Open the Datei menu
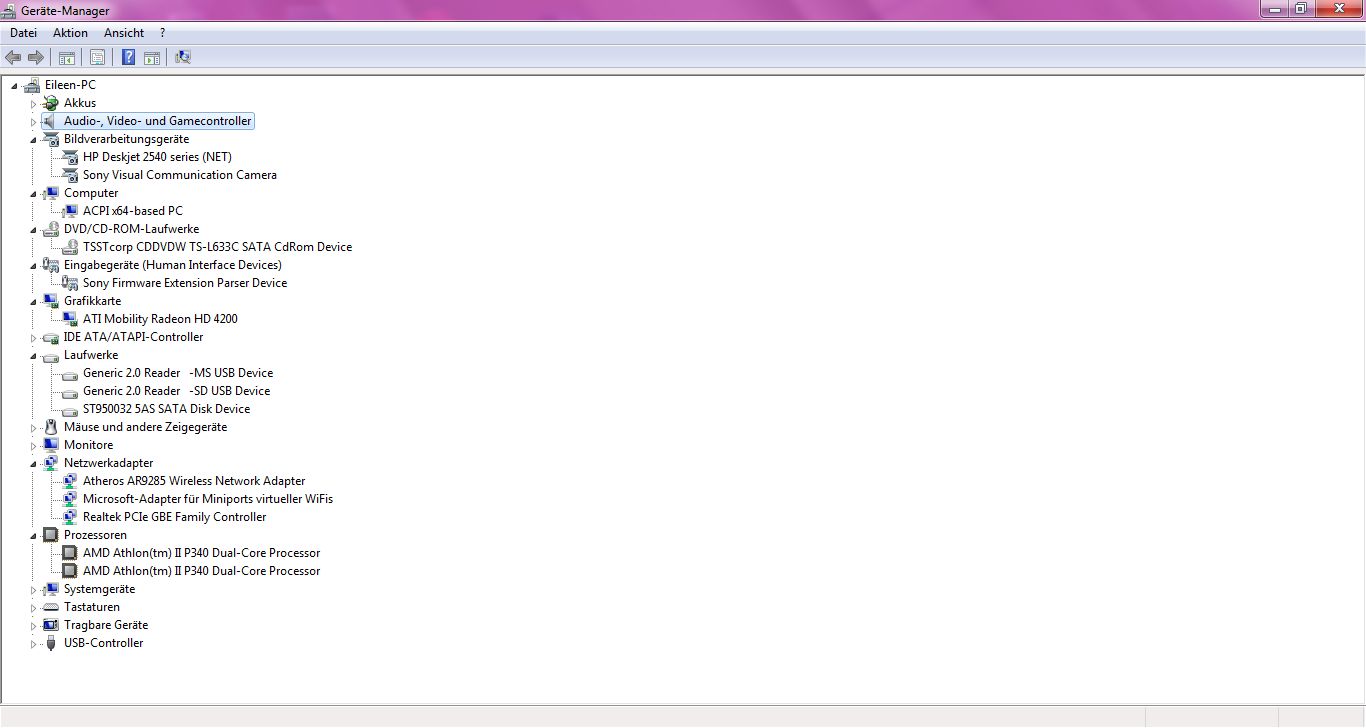 tap(23, 33)
